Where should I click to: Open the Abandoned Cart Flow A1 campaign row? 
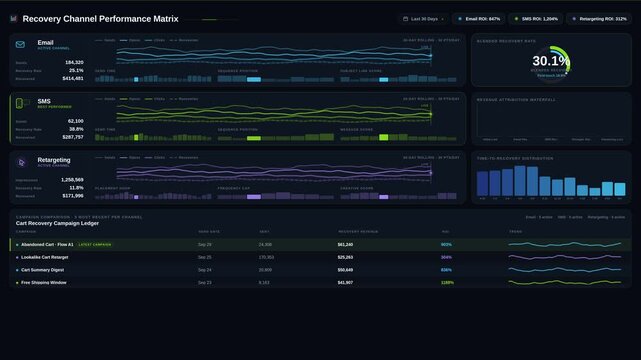click(x=320, y=244)
